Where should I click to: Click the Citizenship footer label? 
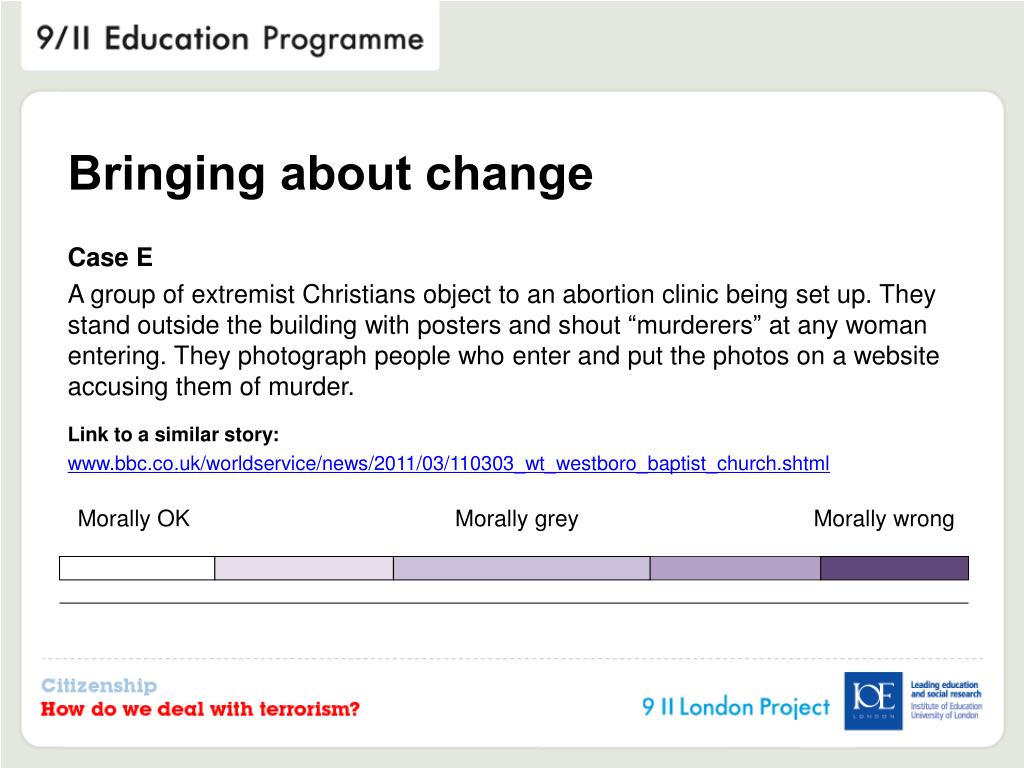[x=99, y=686]
